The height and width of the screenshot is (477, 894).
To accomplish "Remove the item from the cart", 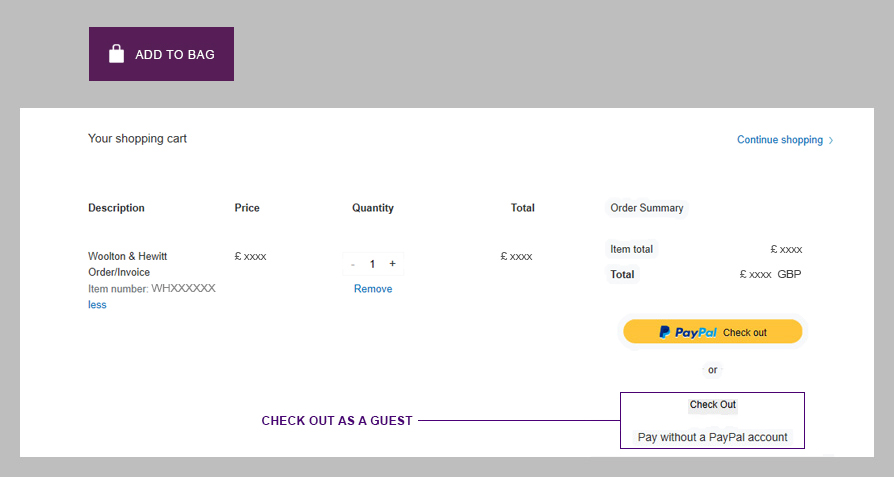I will click(x=373, y=289).
